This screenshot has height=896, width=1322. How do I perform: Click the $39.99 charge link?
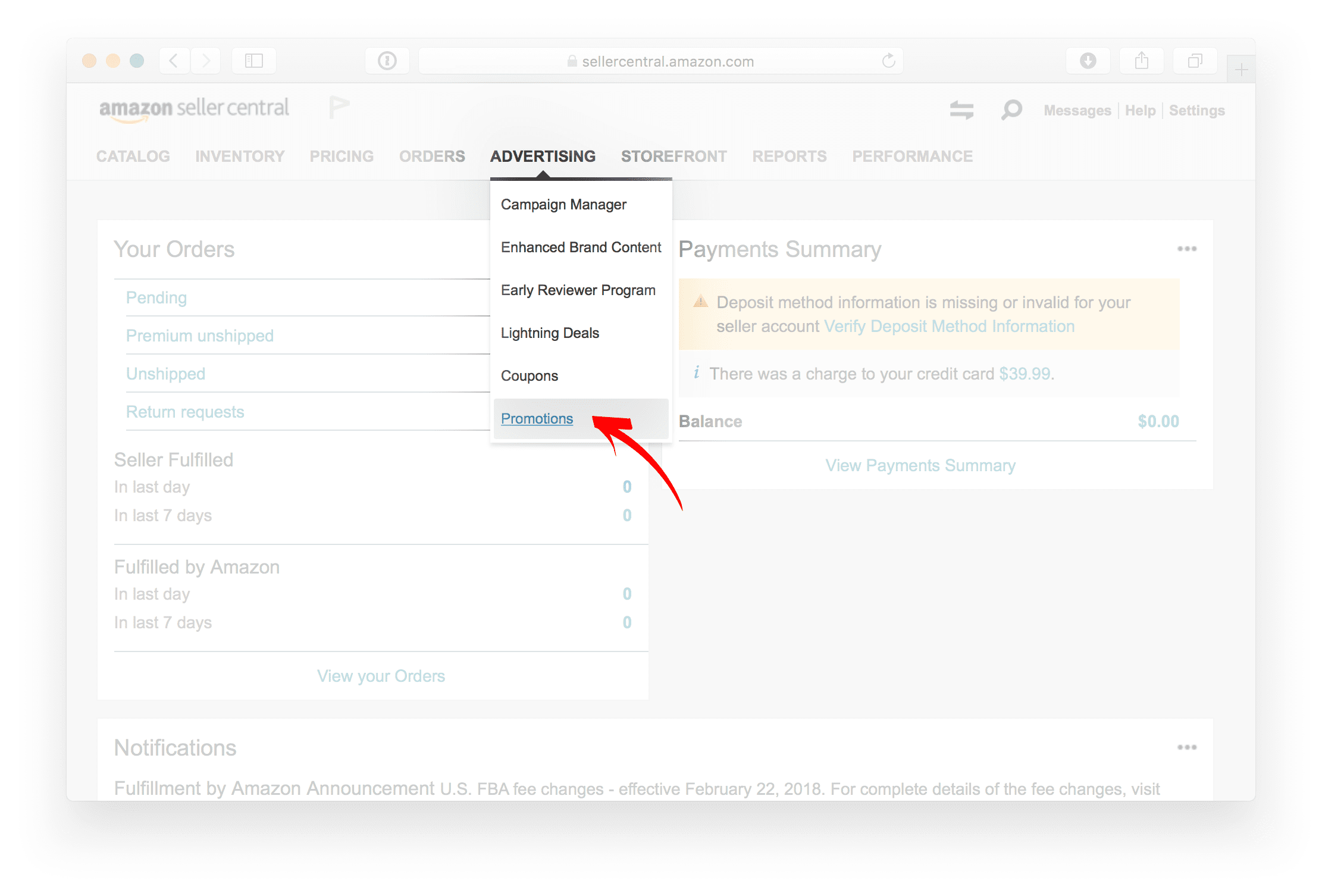pos(1025,374)
